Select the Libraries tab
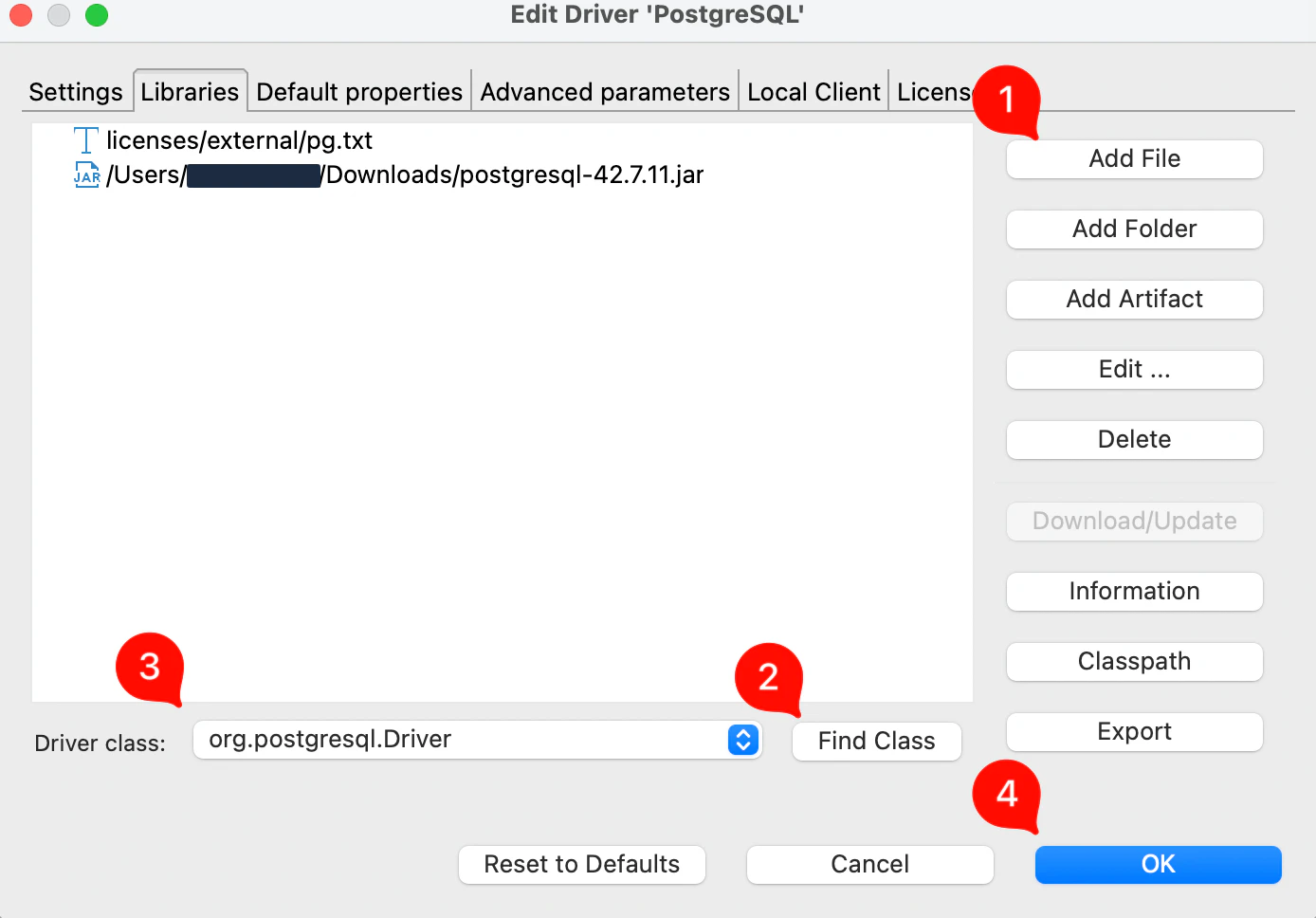 190,92
